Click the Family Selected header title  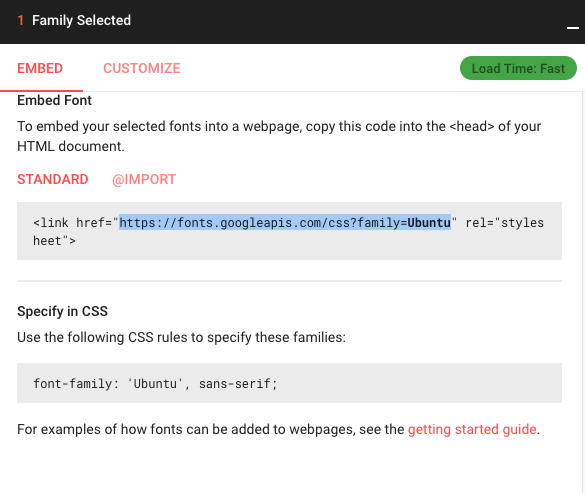pos(81,21)
